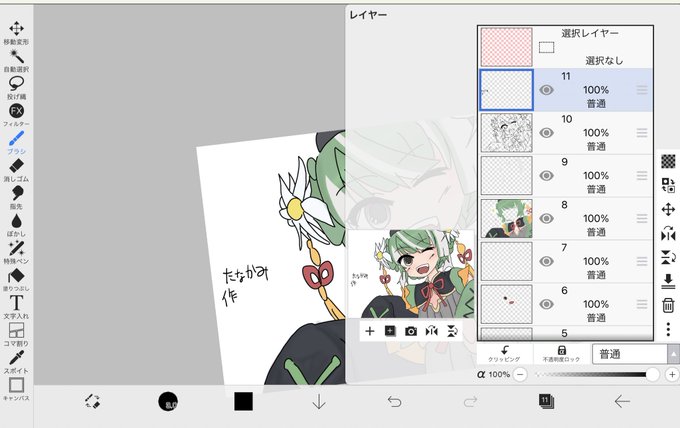680x428 pixels.
Task: Select the 自動選択 magic wand tool
Action: point(16,60)
